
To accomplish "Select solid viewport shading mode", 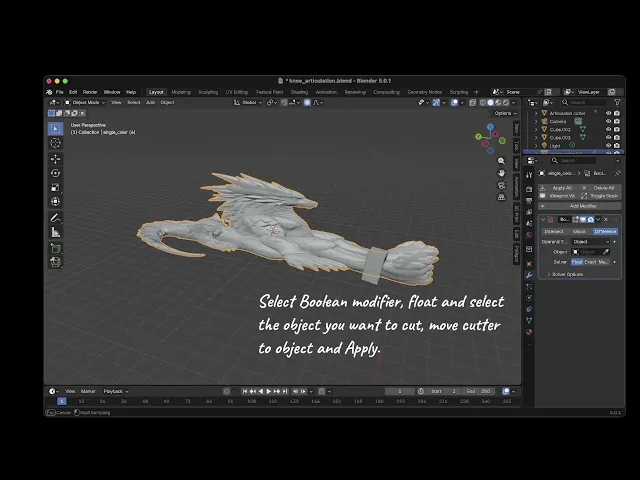I will tap(491, 102).
